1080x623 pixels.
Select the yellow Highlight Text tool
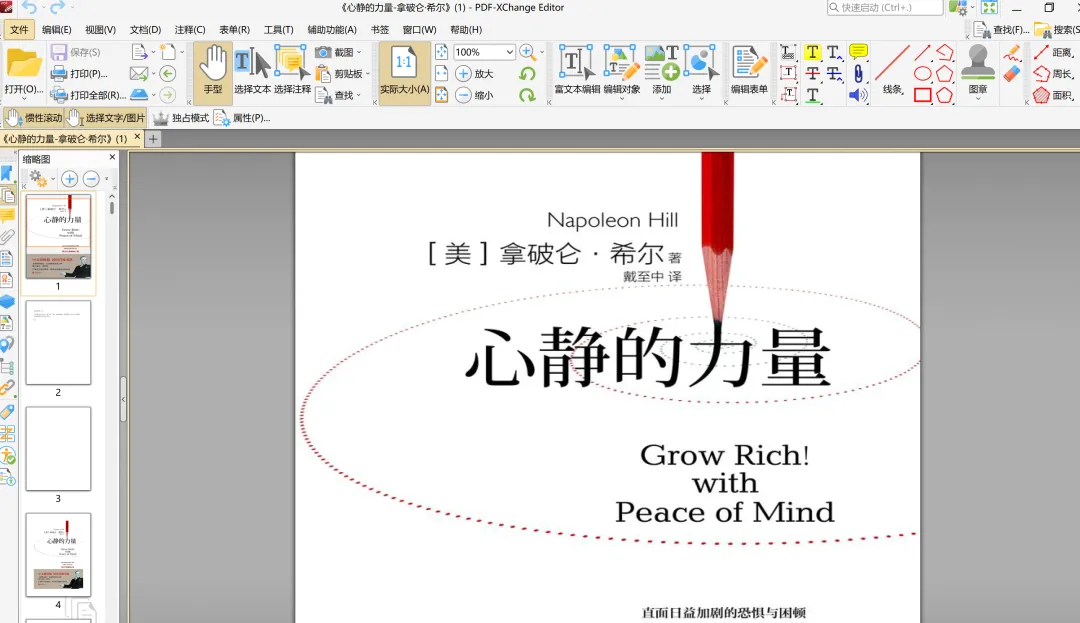pyautogui.click(x=813, y=52)
